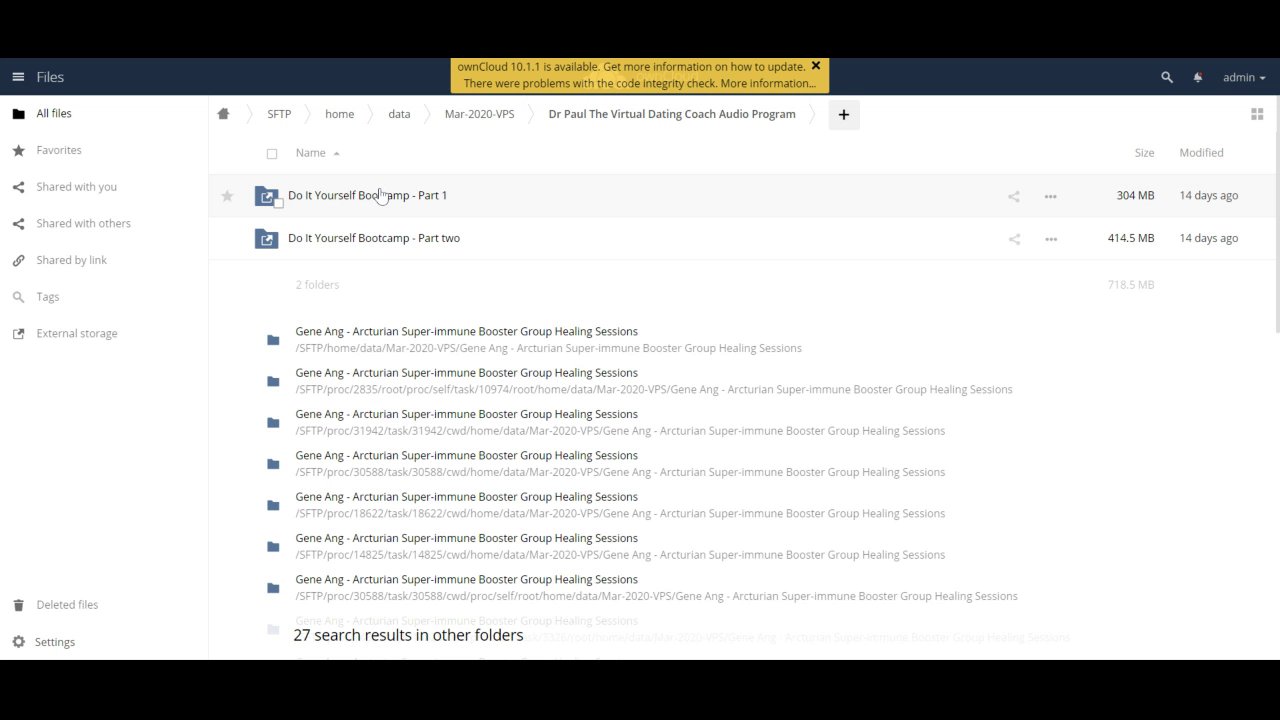Click the All files folder icon
Screen dimensions: 1280x720
[x=18, y=114]
